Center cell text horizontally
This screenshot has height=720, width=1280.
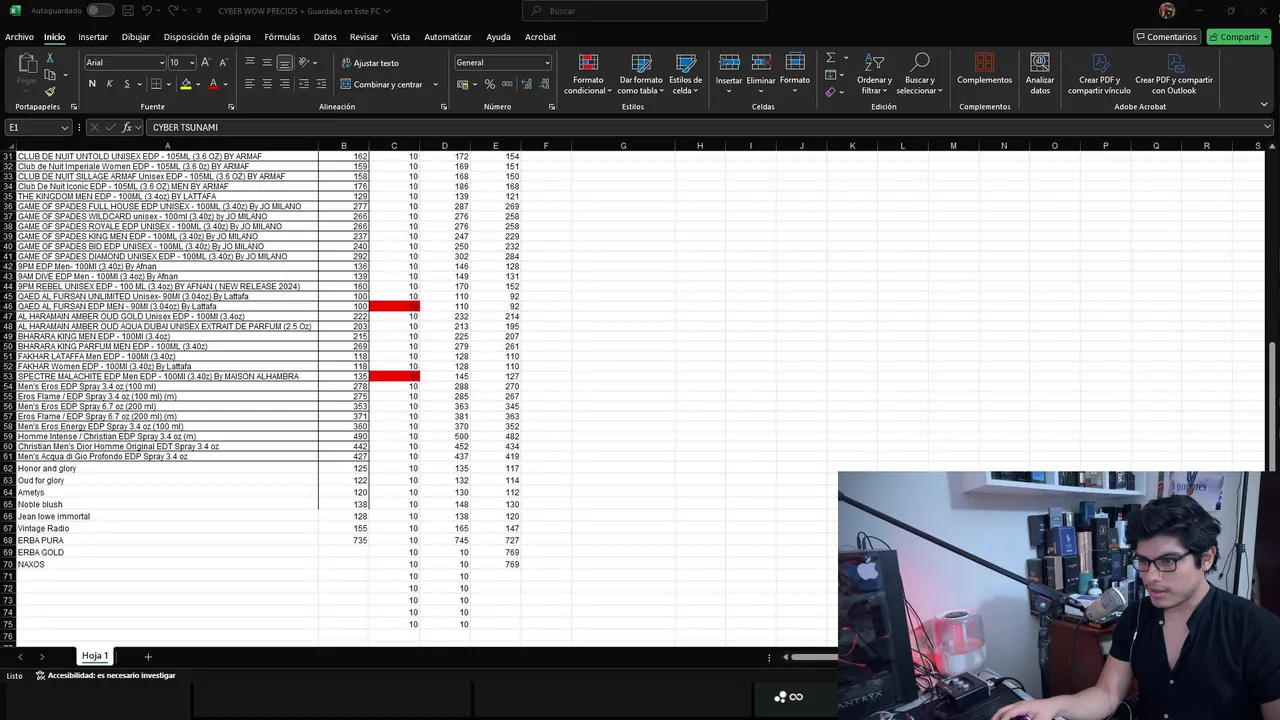pyautogui.click(x=267, y=84)
